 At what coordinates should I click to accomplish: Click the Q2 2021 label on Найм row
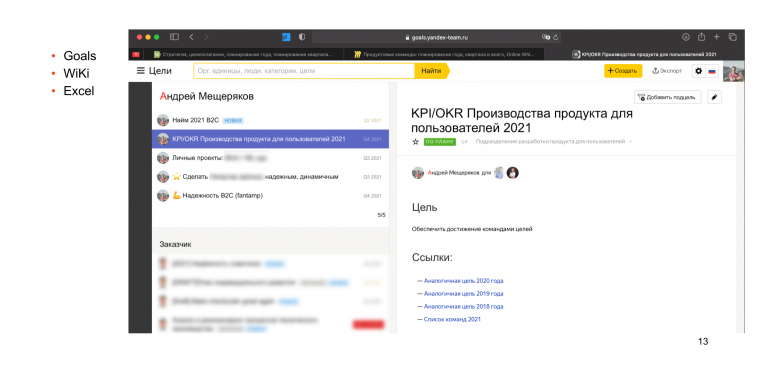pyautogui.click(x=372, y=121)
